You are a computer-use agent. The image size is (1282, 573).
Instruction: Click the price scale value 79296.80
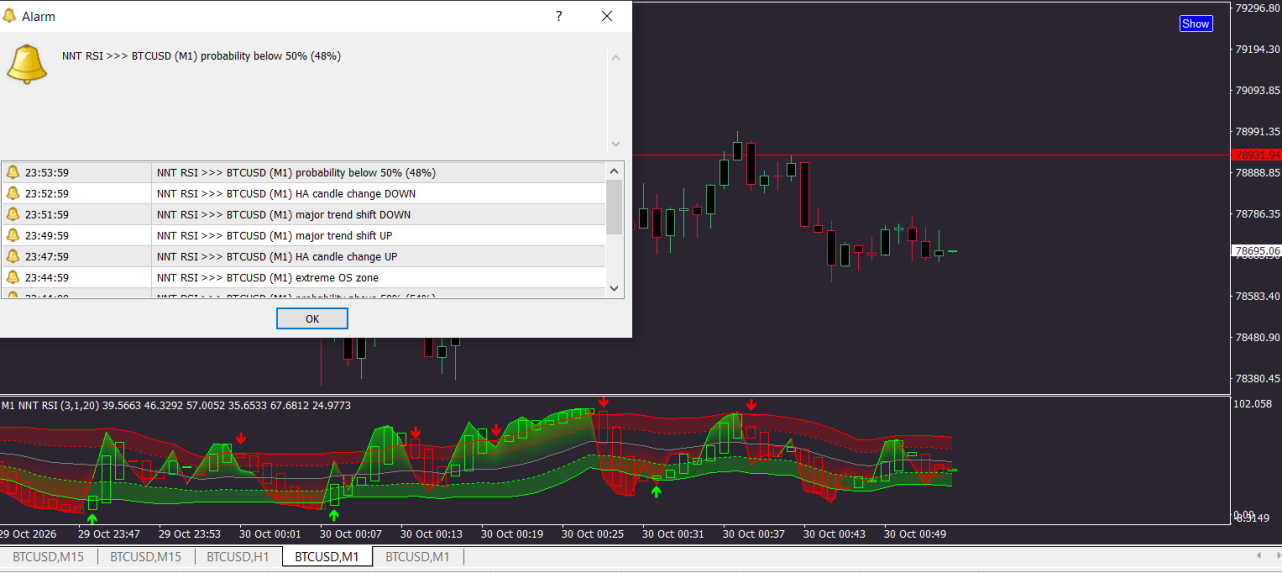1258,8
